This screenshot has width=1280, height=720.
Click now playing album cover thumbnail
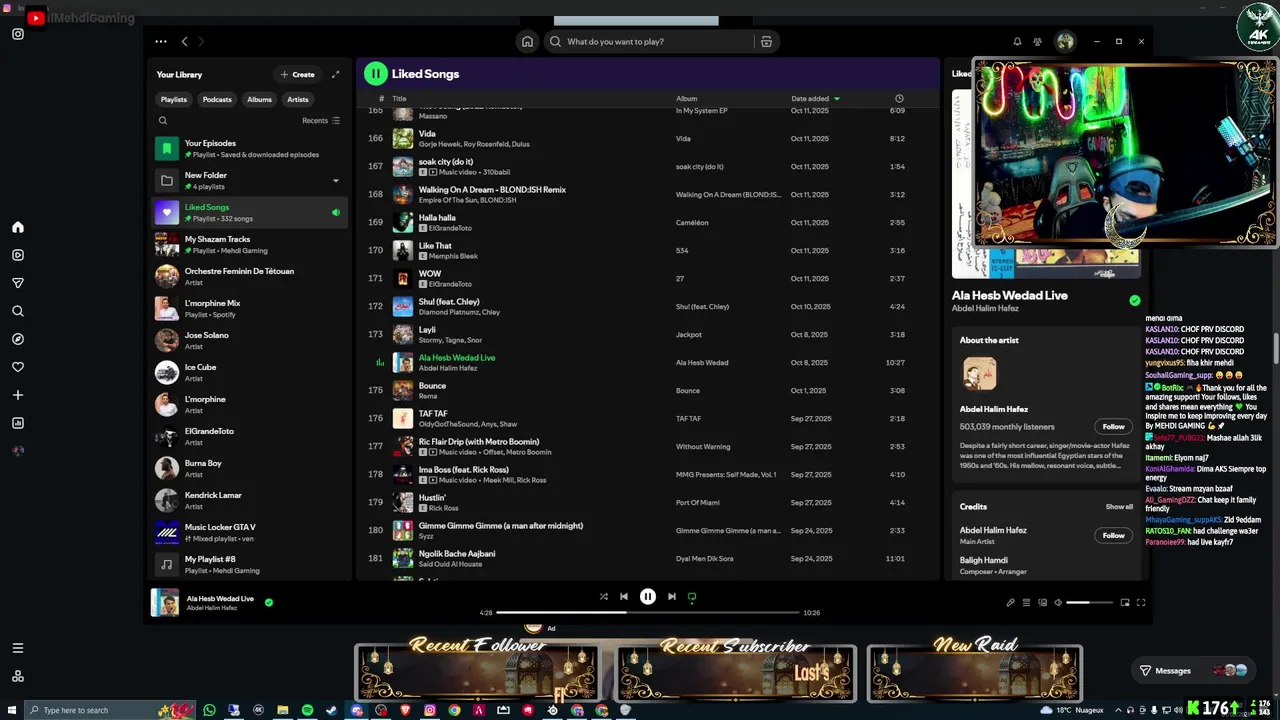165,602
